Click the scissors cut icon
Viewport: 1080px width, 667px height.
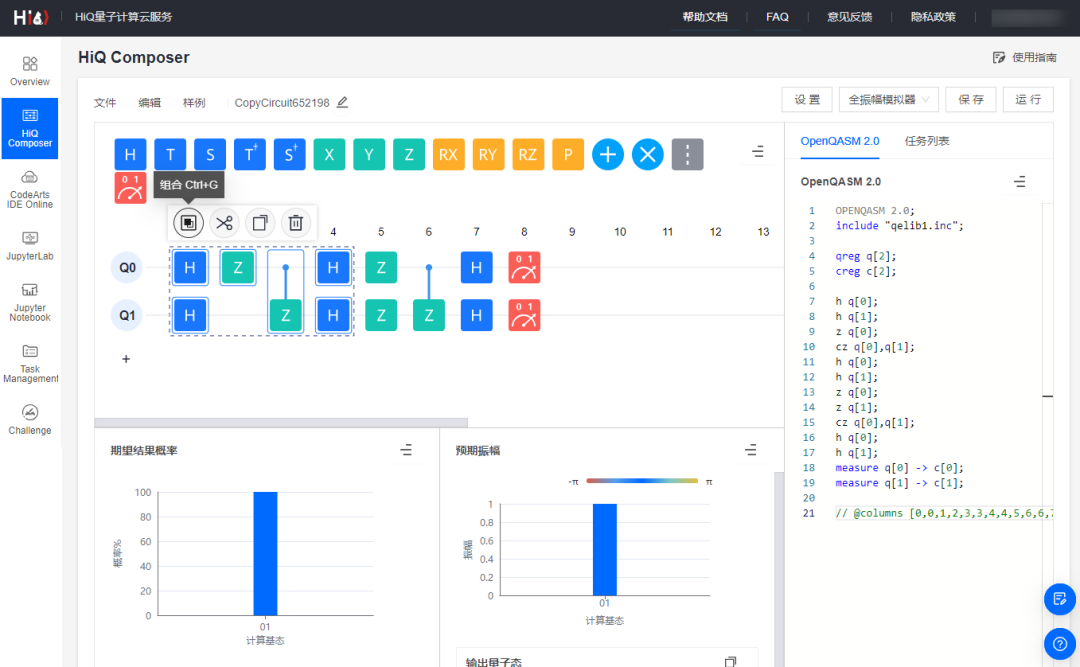point(224,223)
